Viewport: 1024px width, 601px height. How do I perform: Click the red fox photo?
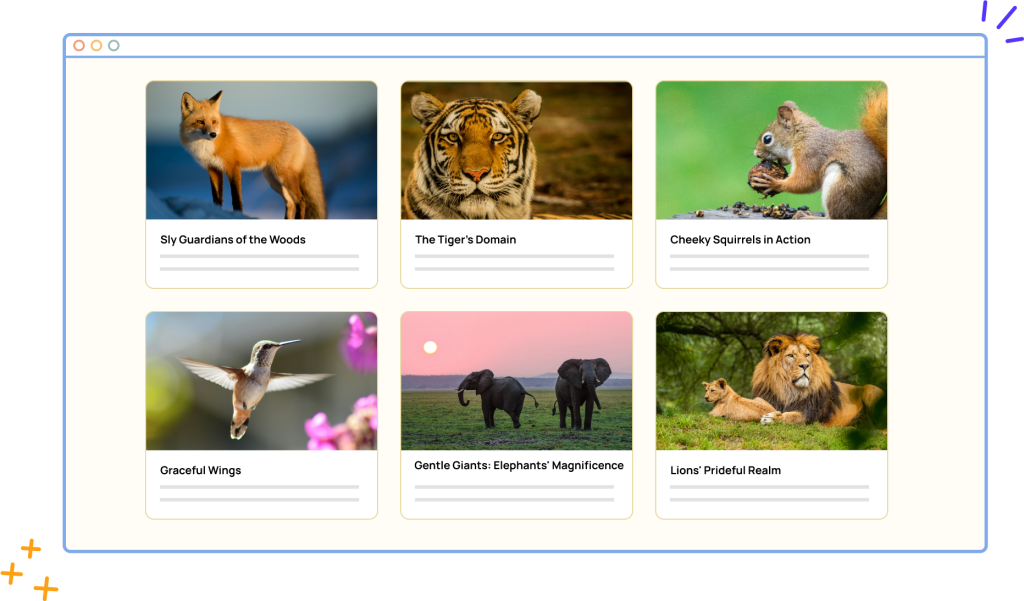(x=261, y=150)
